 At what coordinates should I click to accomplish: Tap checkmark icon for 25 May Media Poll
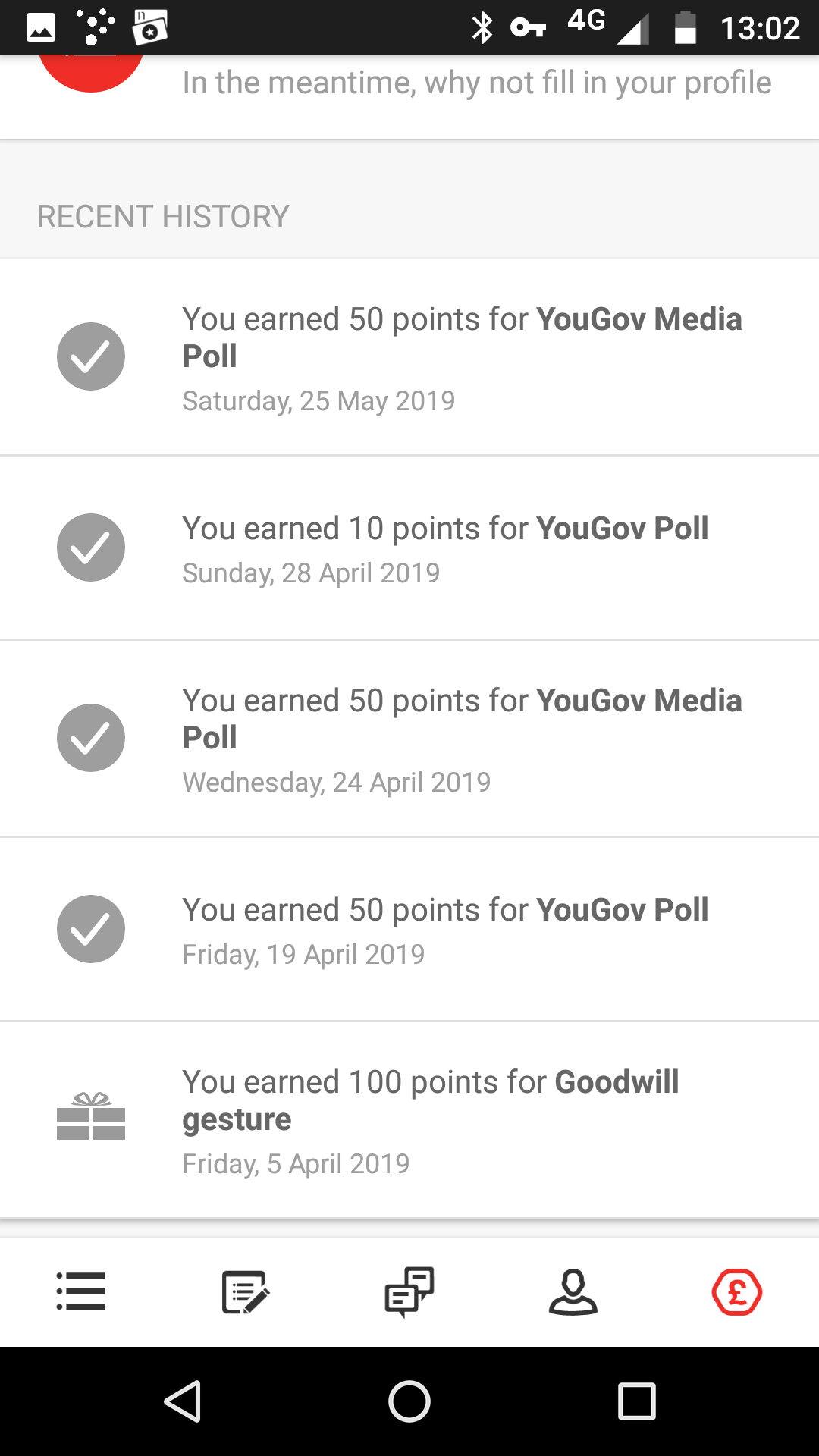click(91, 356)
